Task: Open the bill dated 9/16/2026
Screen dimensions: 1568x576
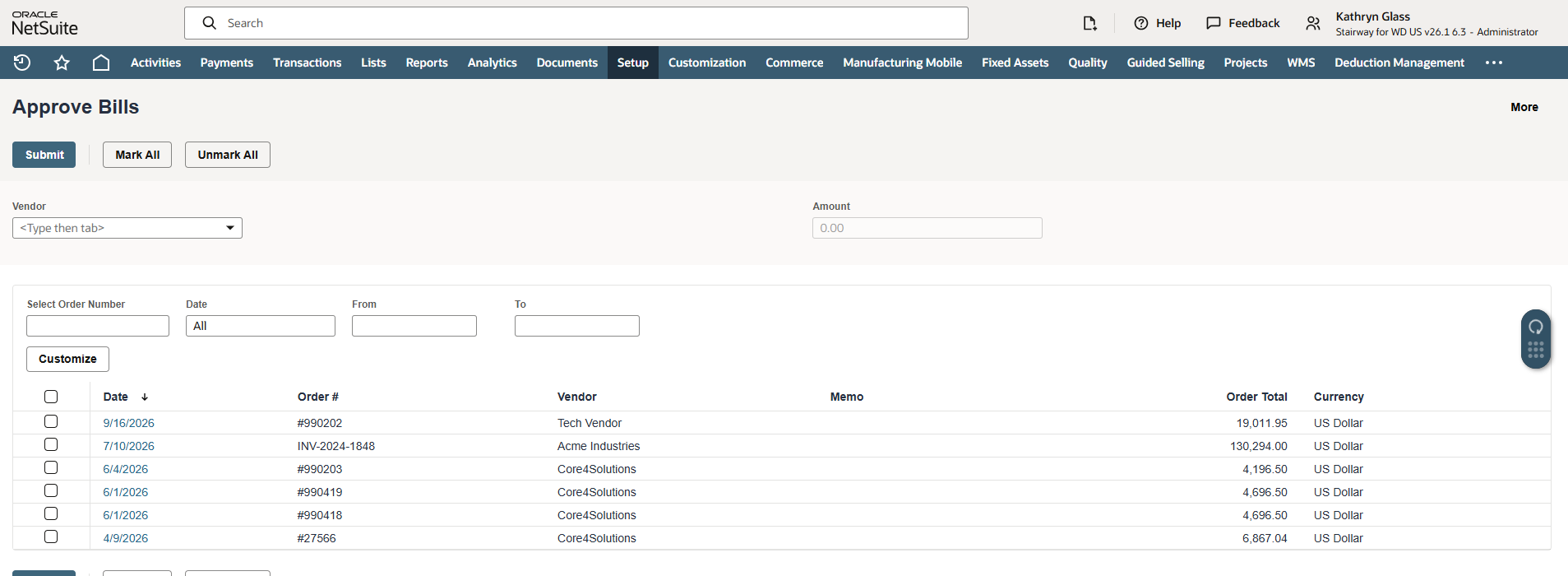Action: click(128, 423)
